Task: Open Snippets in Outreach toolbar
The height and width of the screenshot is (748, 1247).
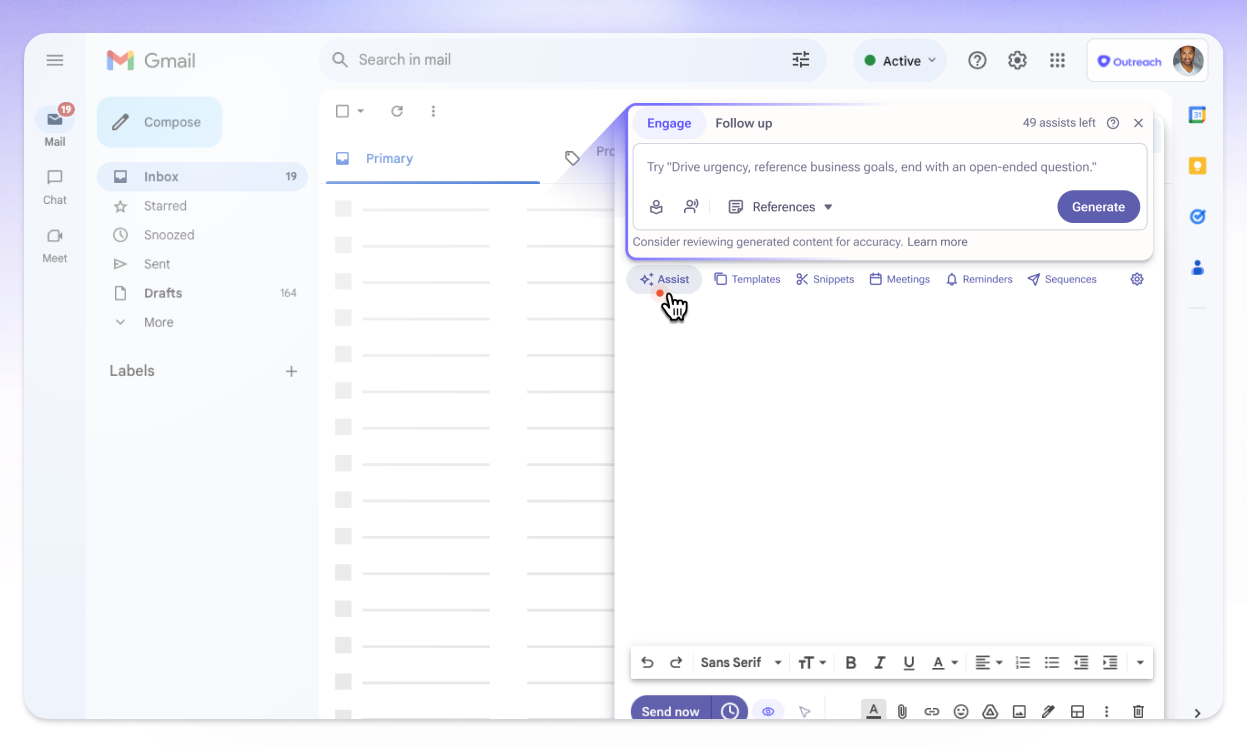Action: click(x=825, y=279)
